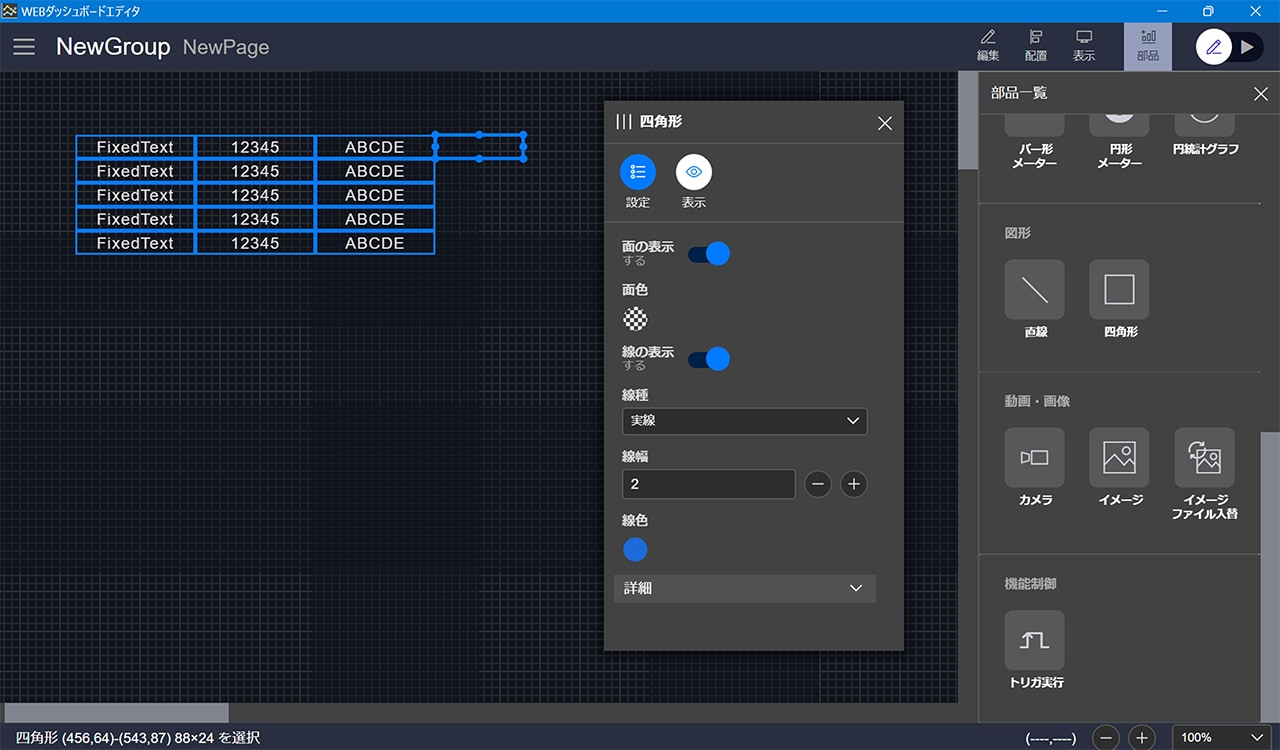
Task: Open the 100% zoom level dropdown
Action: (x=1222, y=738)
